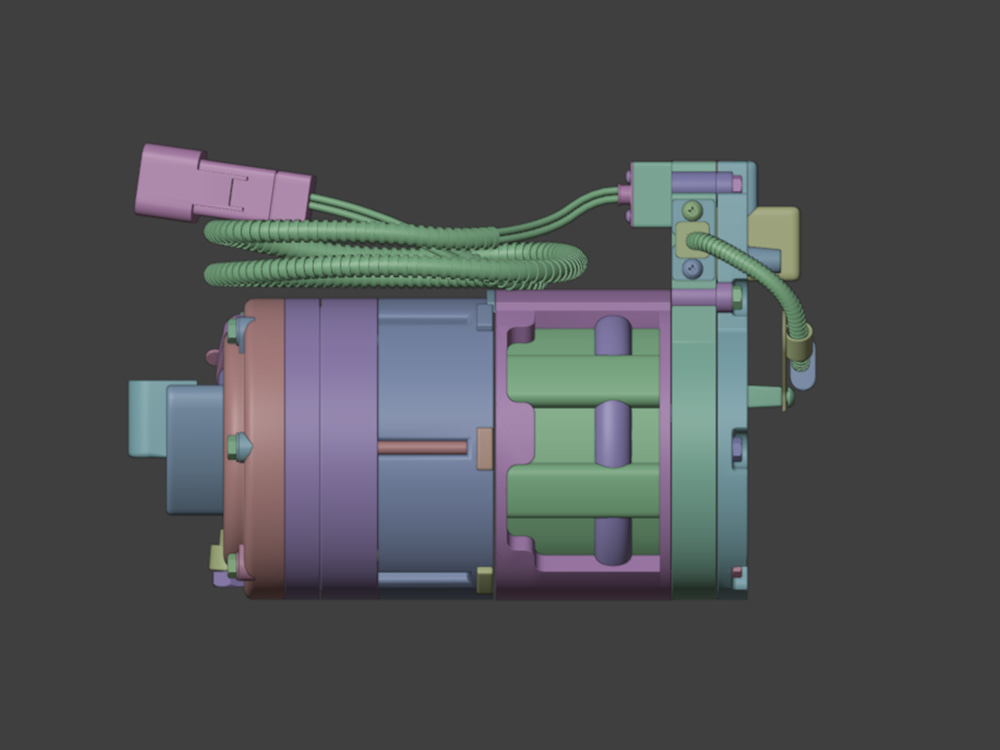Select the copper rod on motor housing
The height and width of the screenshot is (750, 1000).
422,447
